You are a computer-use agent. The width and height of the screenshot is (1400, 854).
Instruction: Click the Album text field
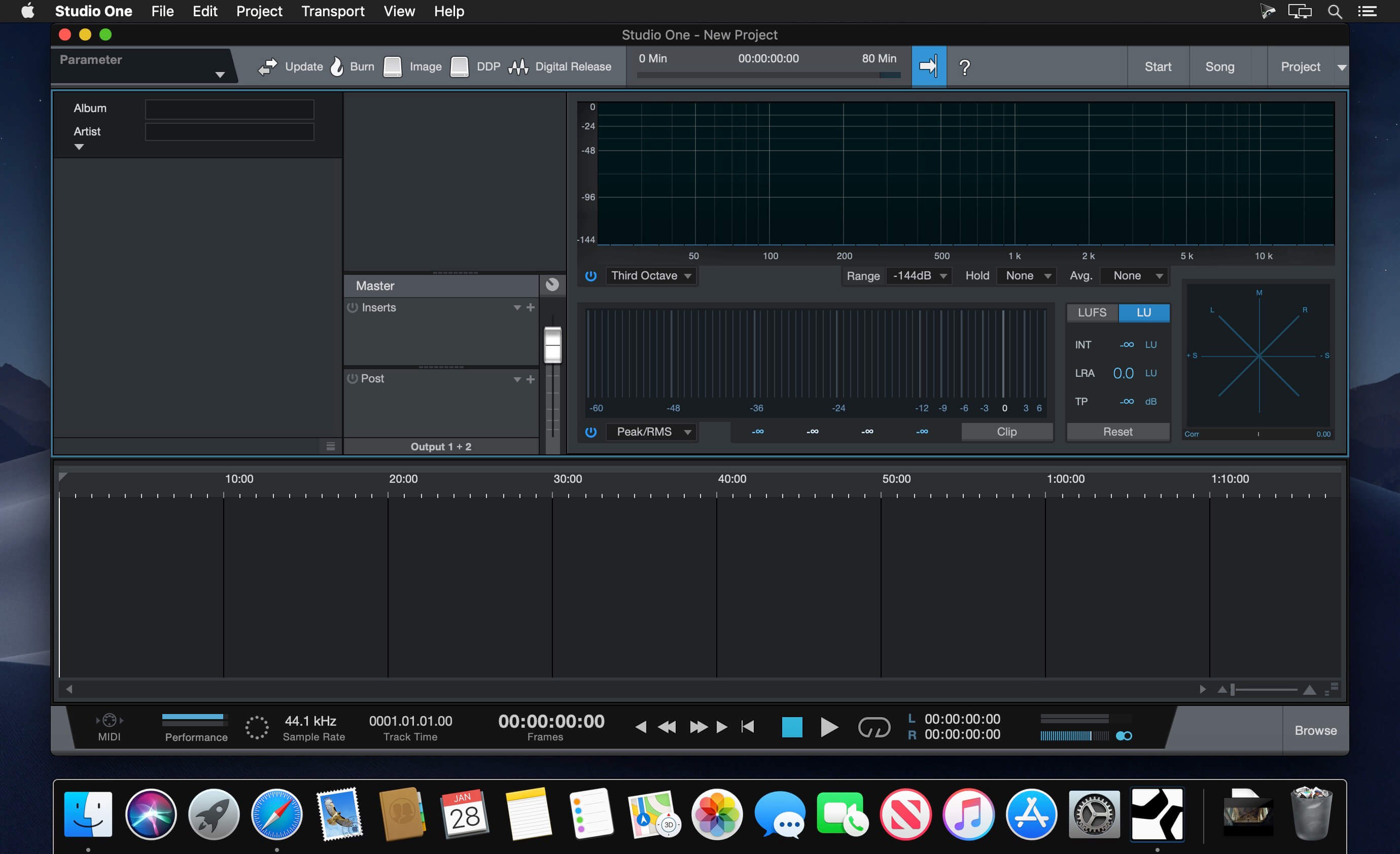(230, 109)
